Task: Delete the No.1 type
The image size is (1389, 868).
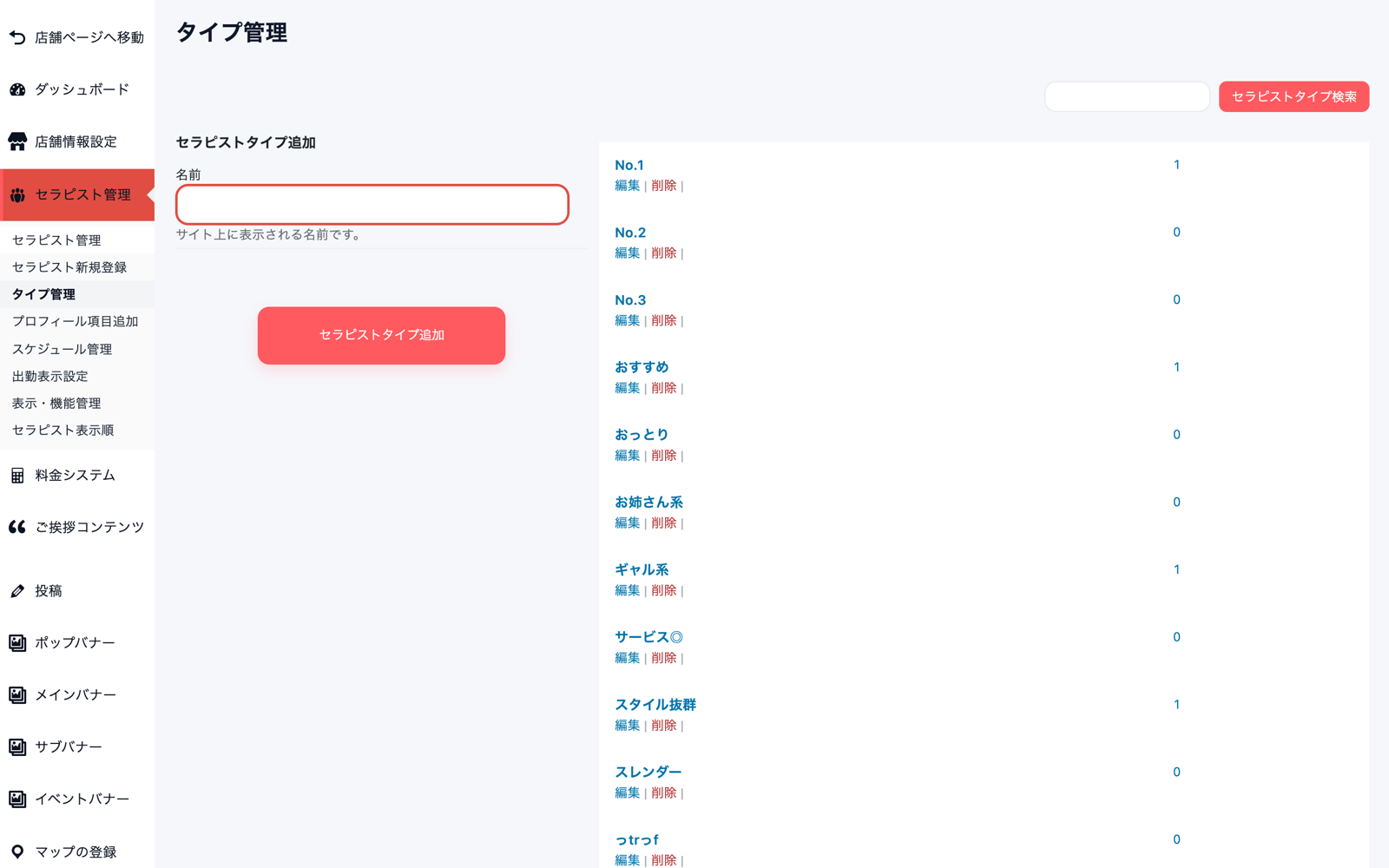Action: tap(663, 186)
